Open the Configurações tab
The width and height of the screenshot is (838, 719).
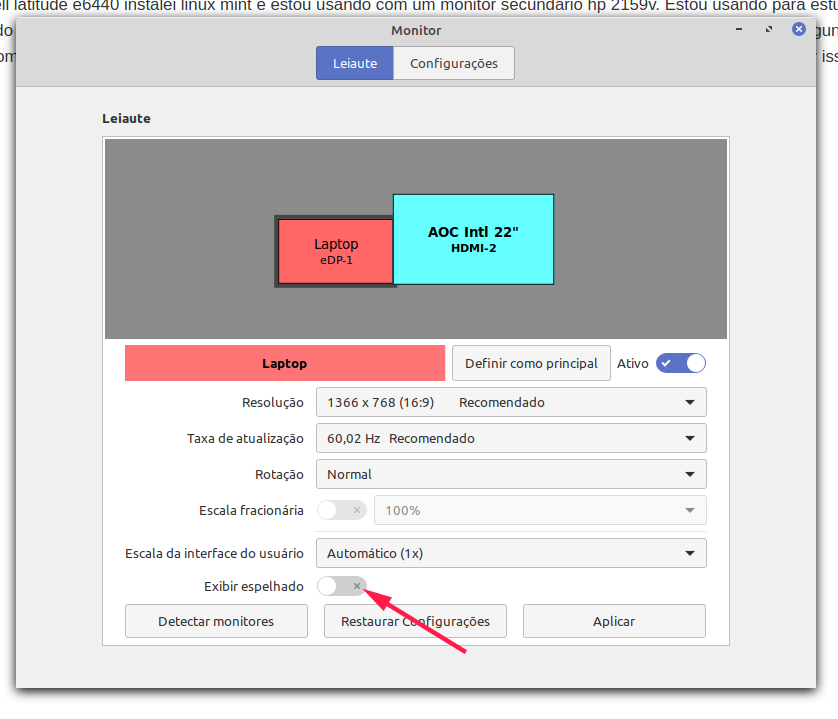(454, 63)
